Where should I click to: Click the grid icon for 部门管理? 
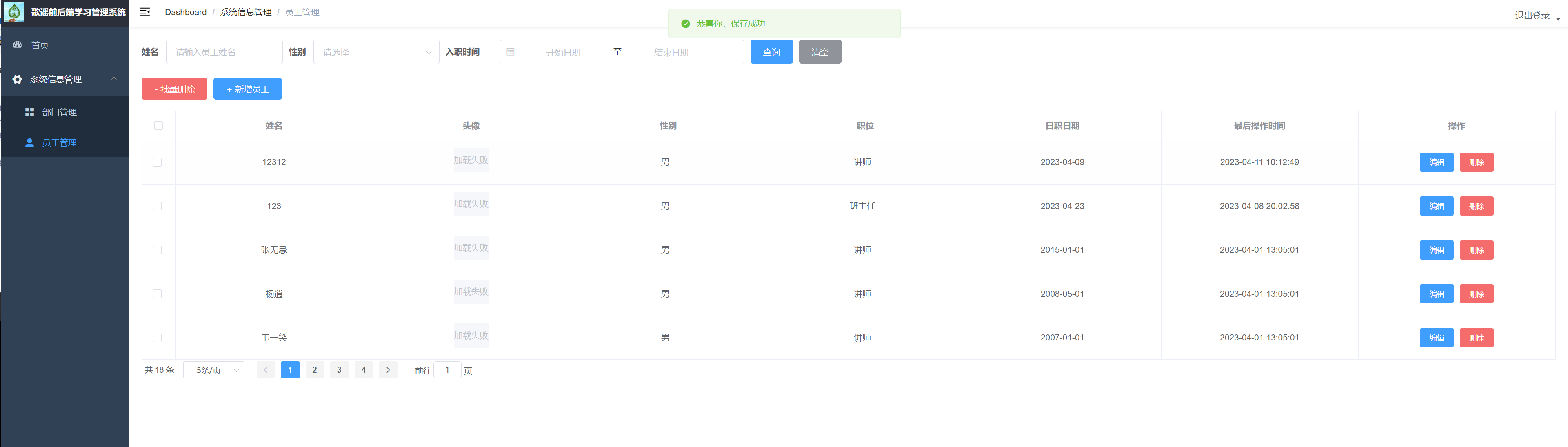click(x=29, y=112)
